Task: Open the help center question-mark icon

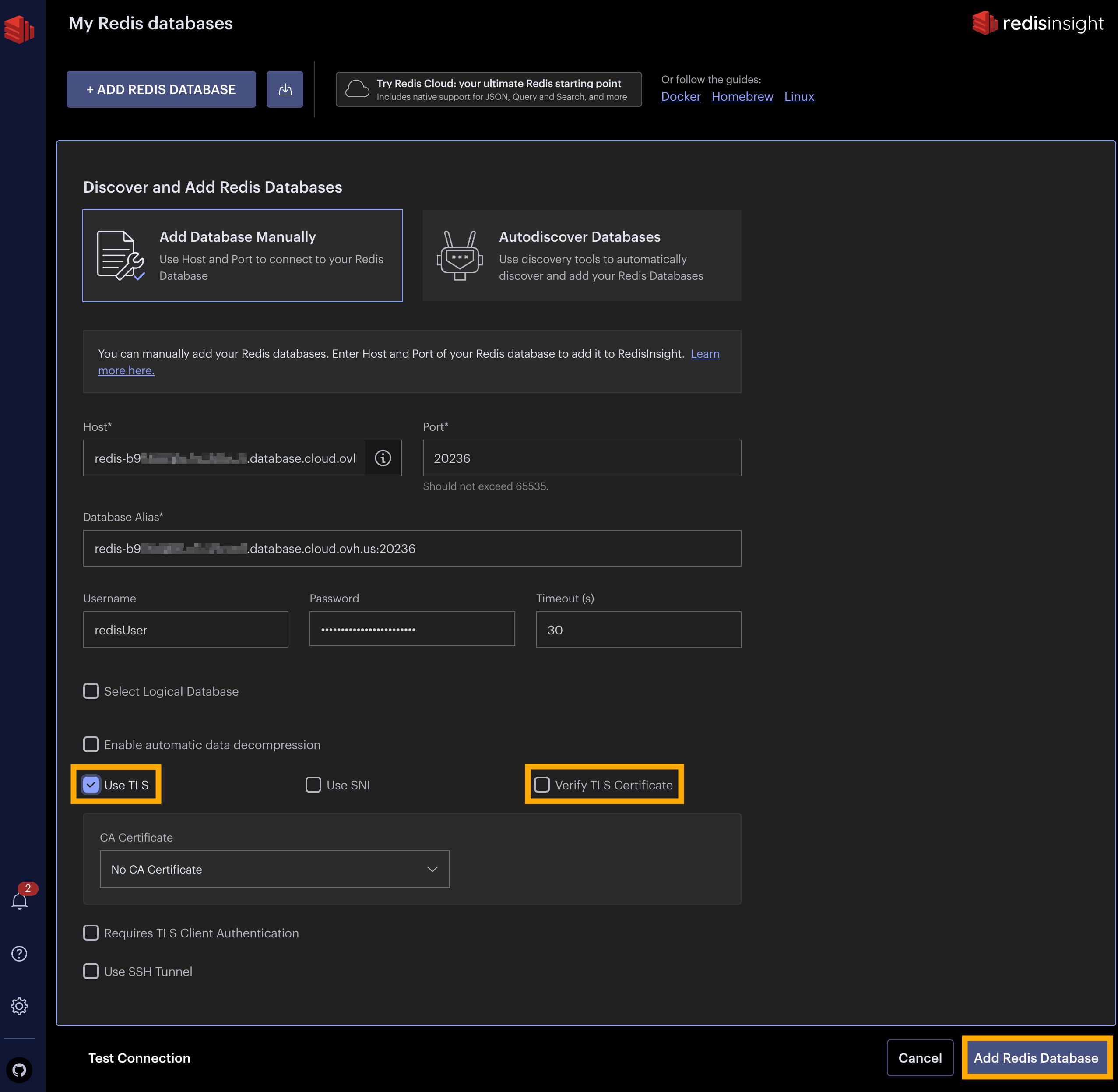Action: 20,953
